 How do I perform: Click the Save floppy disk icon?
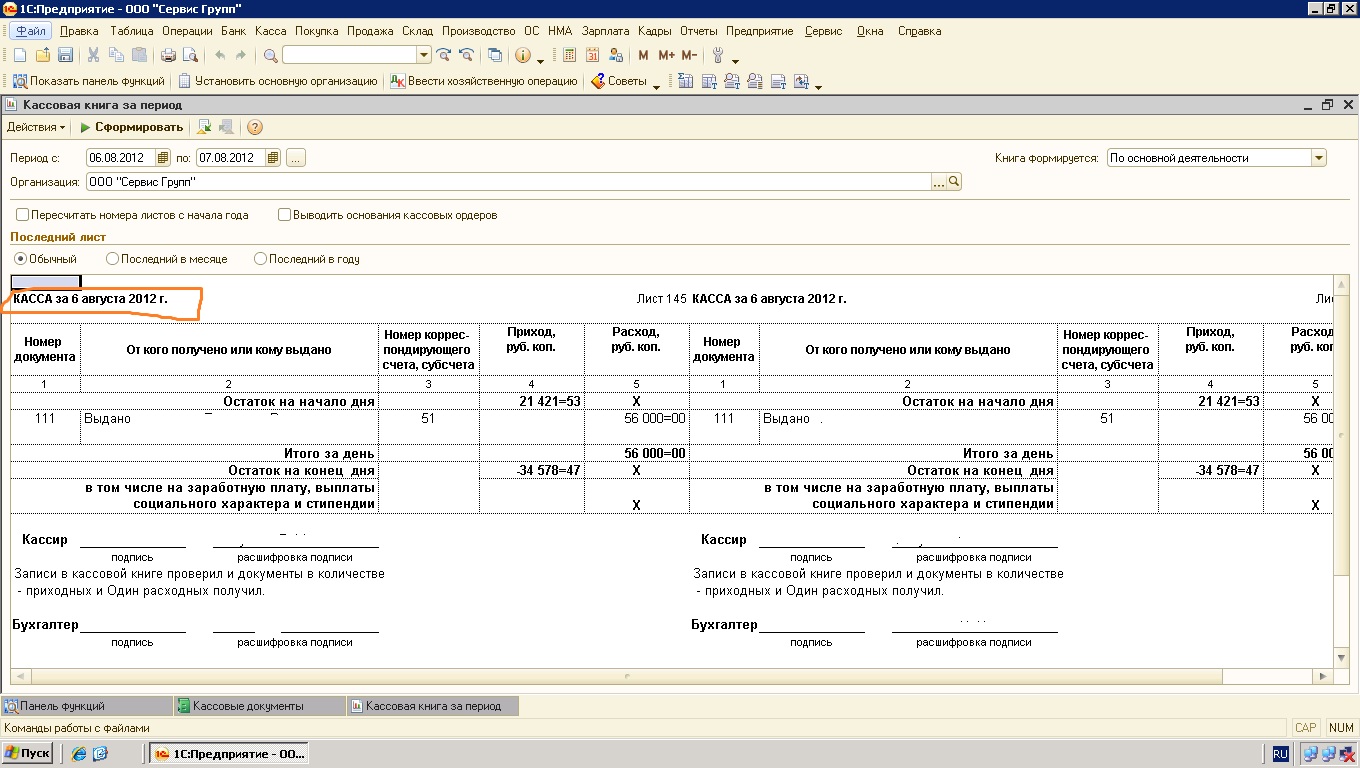click(65, 55)
